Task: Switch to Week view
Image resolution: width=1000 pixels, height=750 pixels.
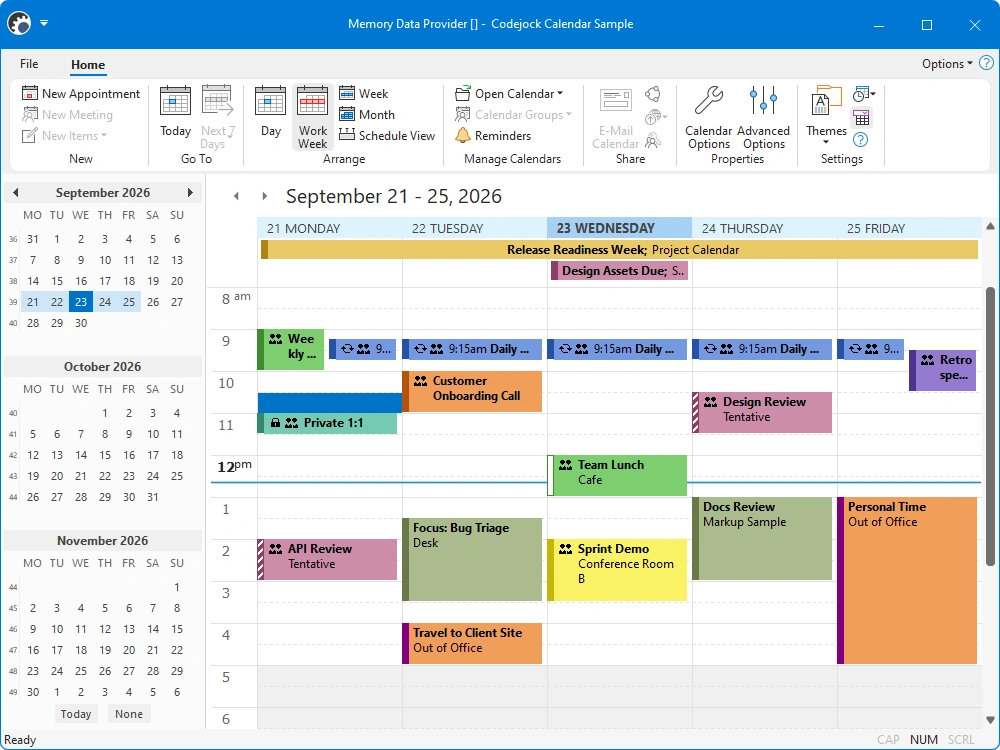Action: 364,93
